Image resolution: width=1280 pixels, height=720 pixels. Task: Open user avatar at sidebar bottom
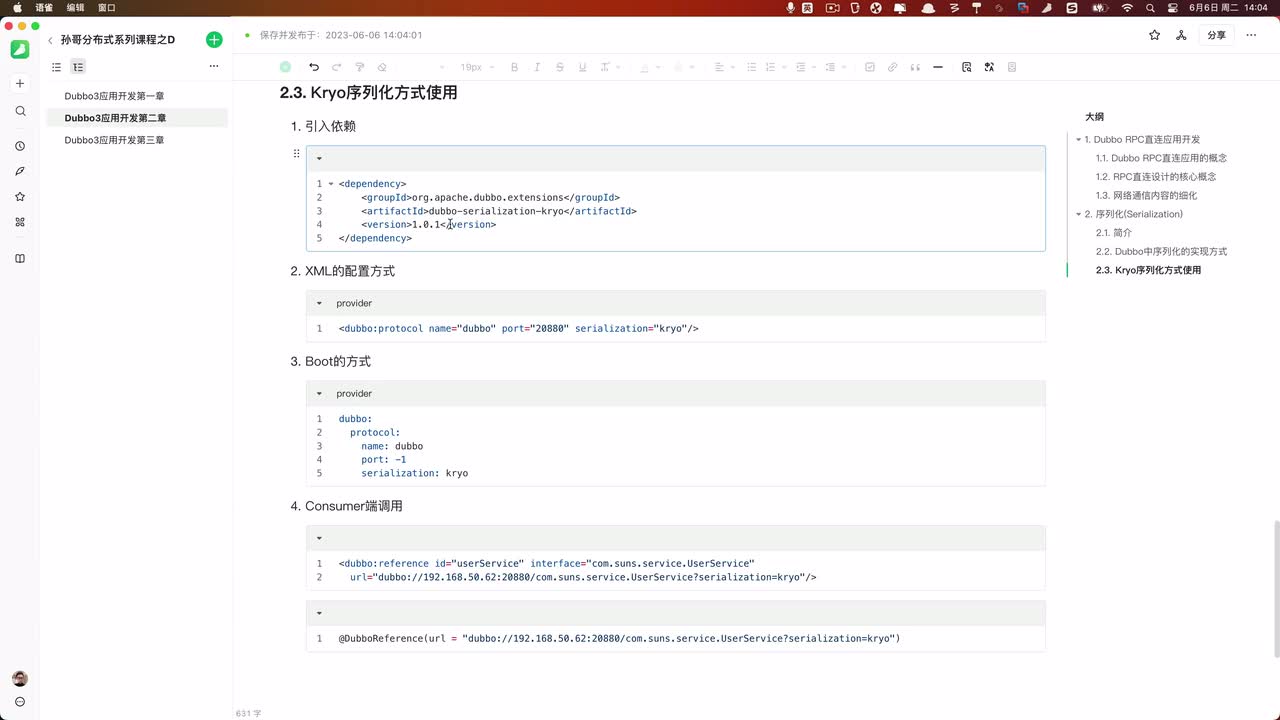20,679
